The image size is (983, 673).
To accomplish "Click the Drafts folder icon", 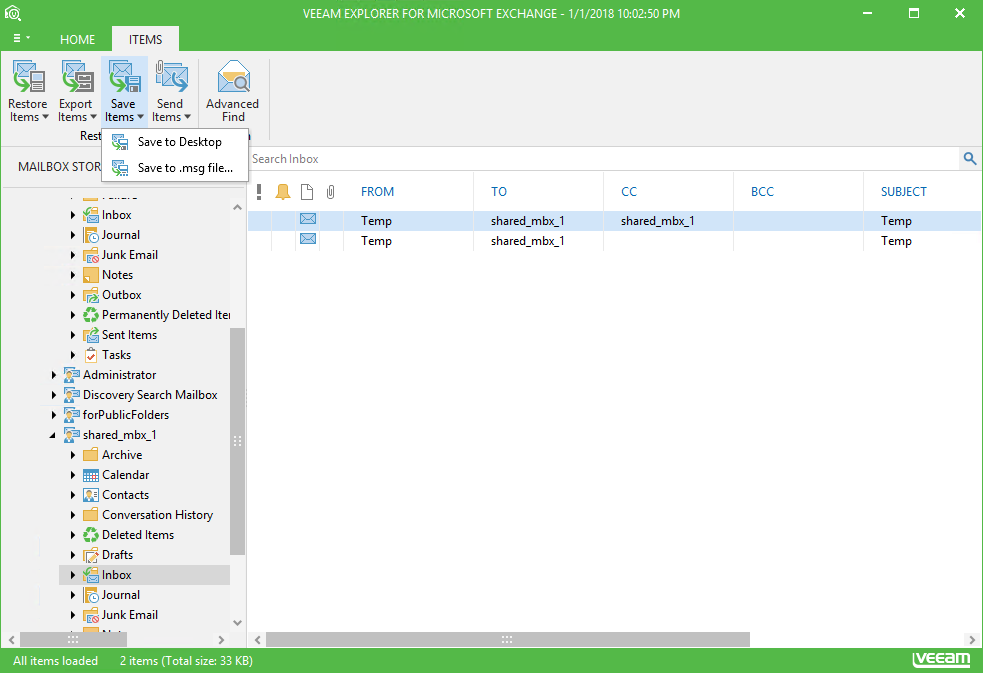I will tap(91, 555).
